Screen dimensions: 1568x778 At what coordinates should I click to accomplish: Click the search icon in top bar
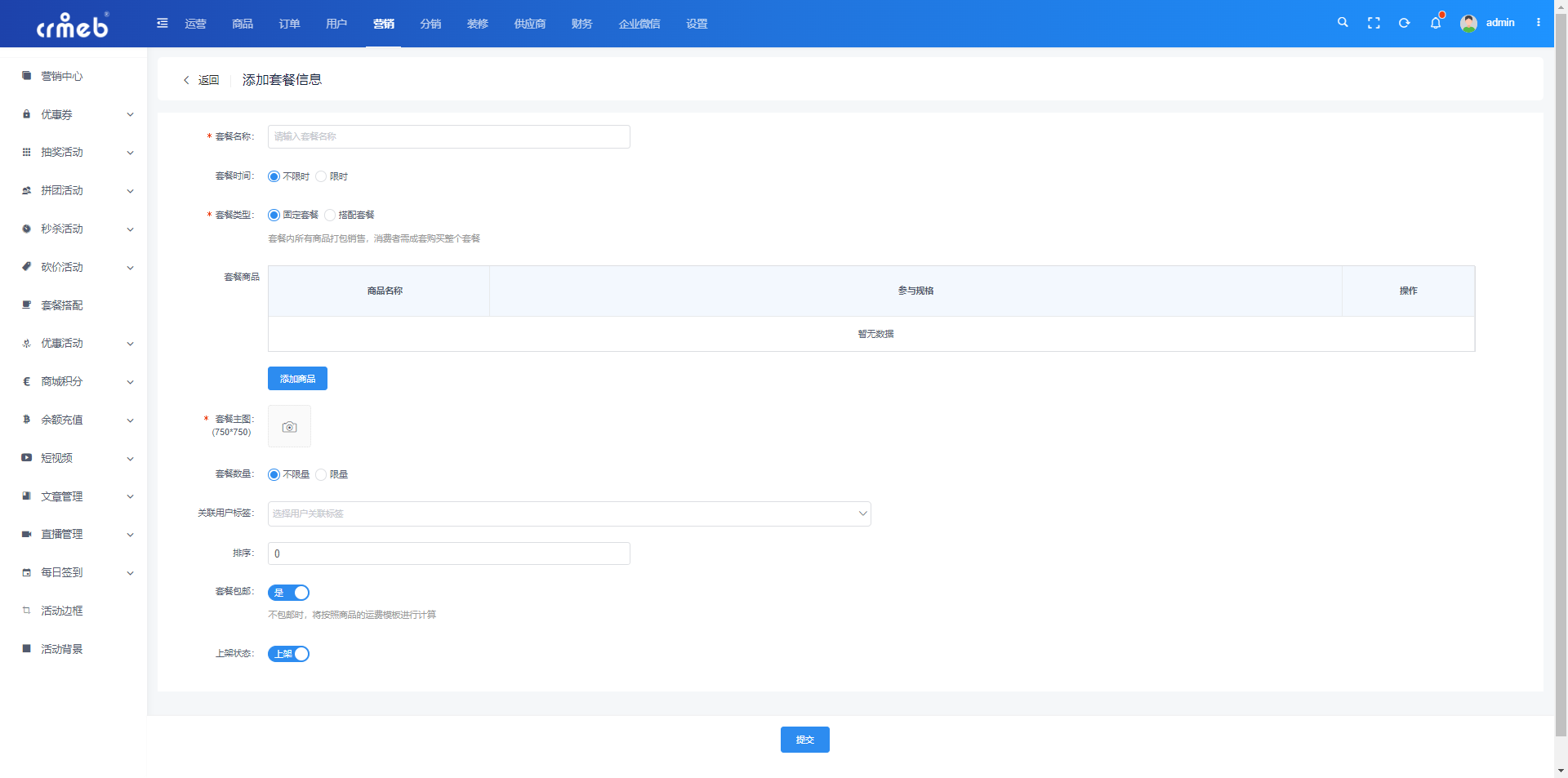click(1343, 23)
